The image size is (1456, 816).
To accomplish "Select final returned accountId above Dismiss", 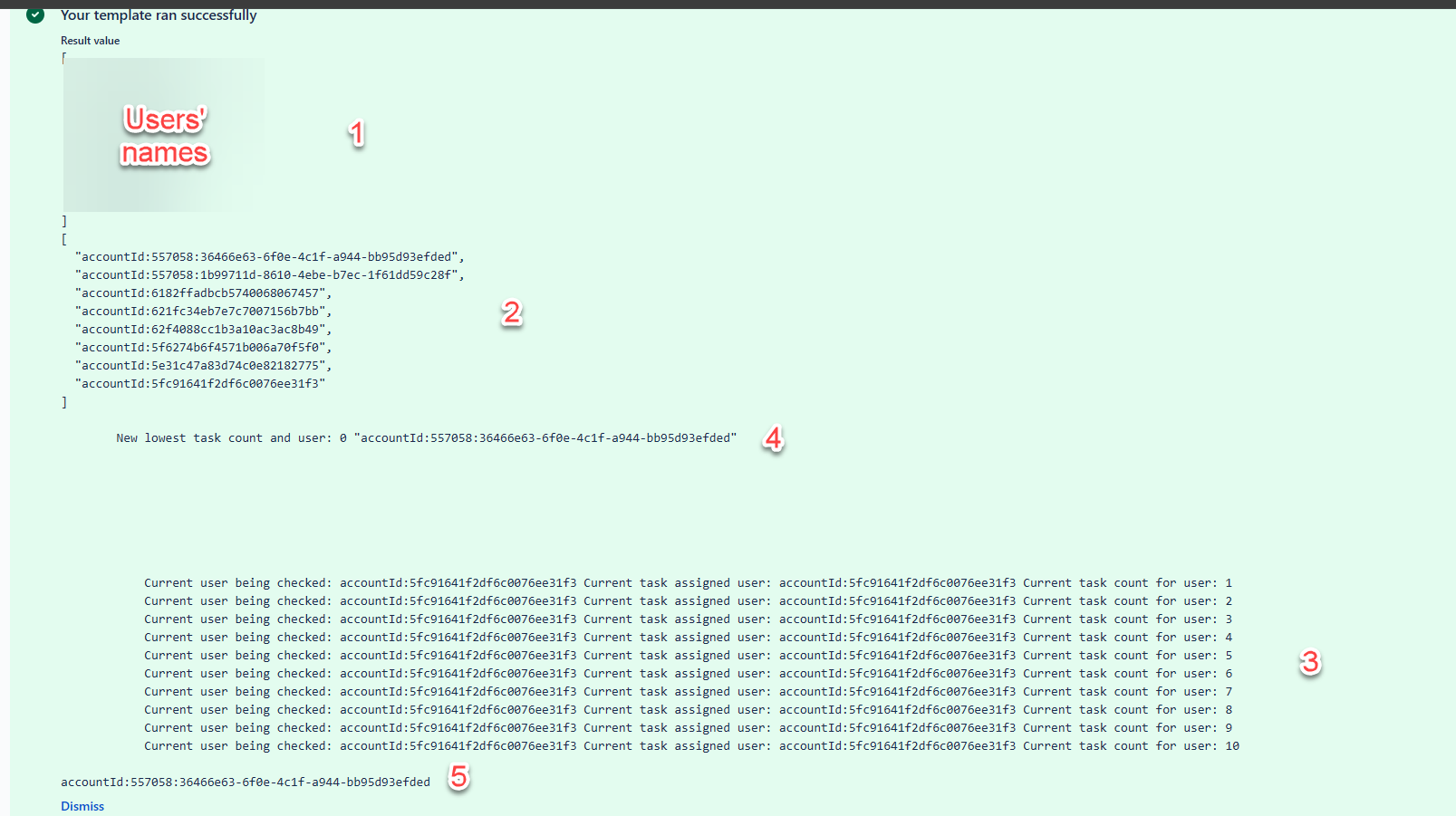I will click(246, 782).
